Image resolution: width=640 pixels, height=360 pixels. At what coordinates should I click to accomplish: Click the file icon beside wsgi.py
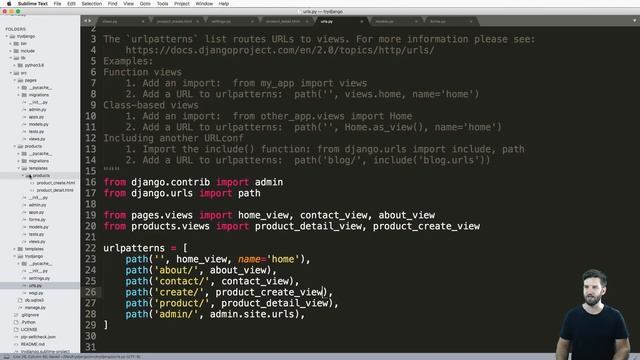[x=24, y=293]
